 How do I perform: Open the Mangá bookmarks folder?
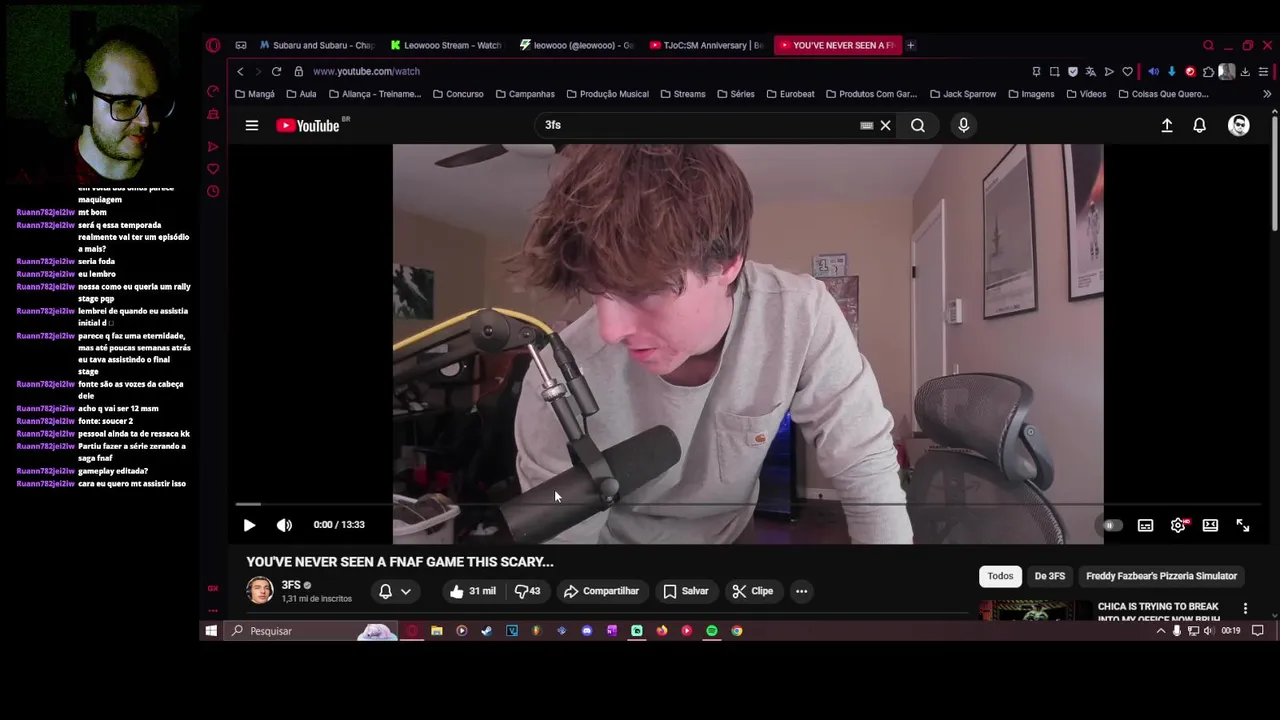pos(254,94)
